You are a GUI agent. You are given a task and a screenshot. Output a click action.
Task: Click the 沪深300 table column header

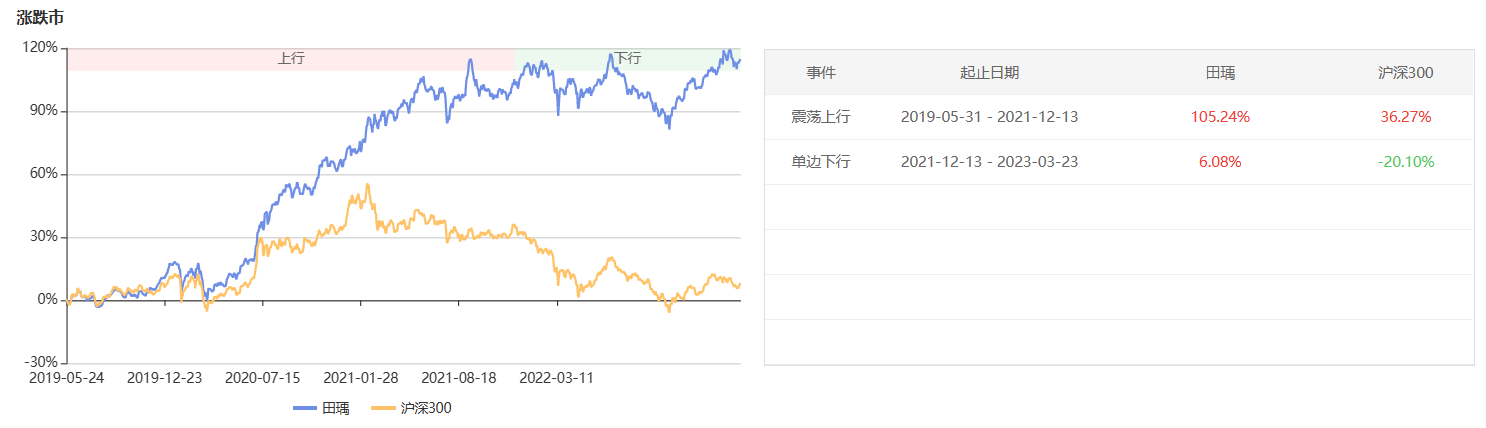click(x=1406, y=72)
